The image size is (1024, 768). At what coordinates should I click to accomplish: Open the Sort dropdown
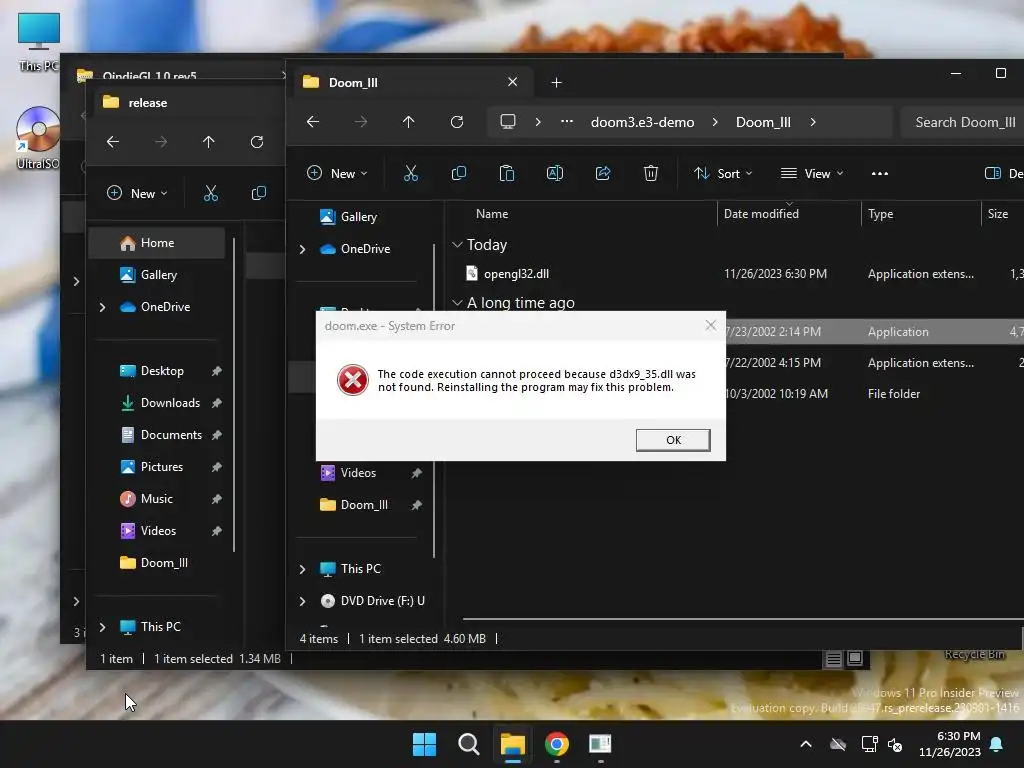click(723, 173)
